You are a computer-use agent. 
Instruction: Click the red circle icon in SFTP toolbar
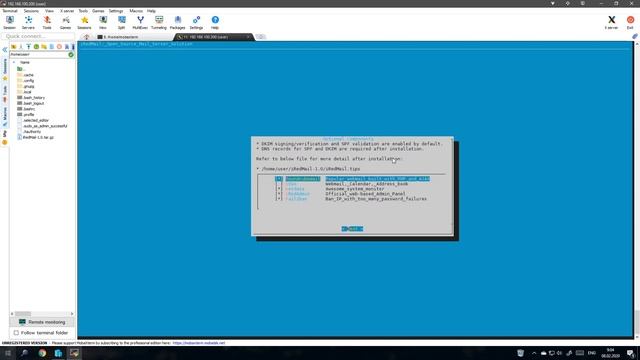(x=59, y=47)
